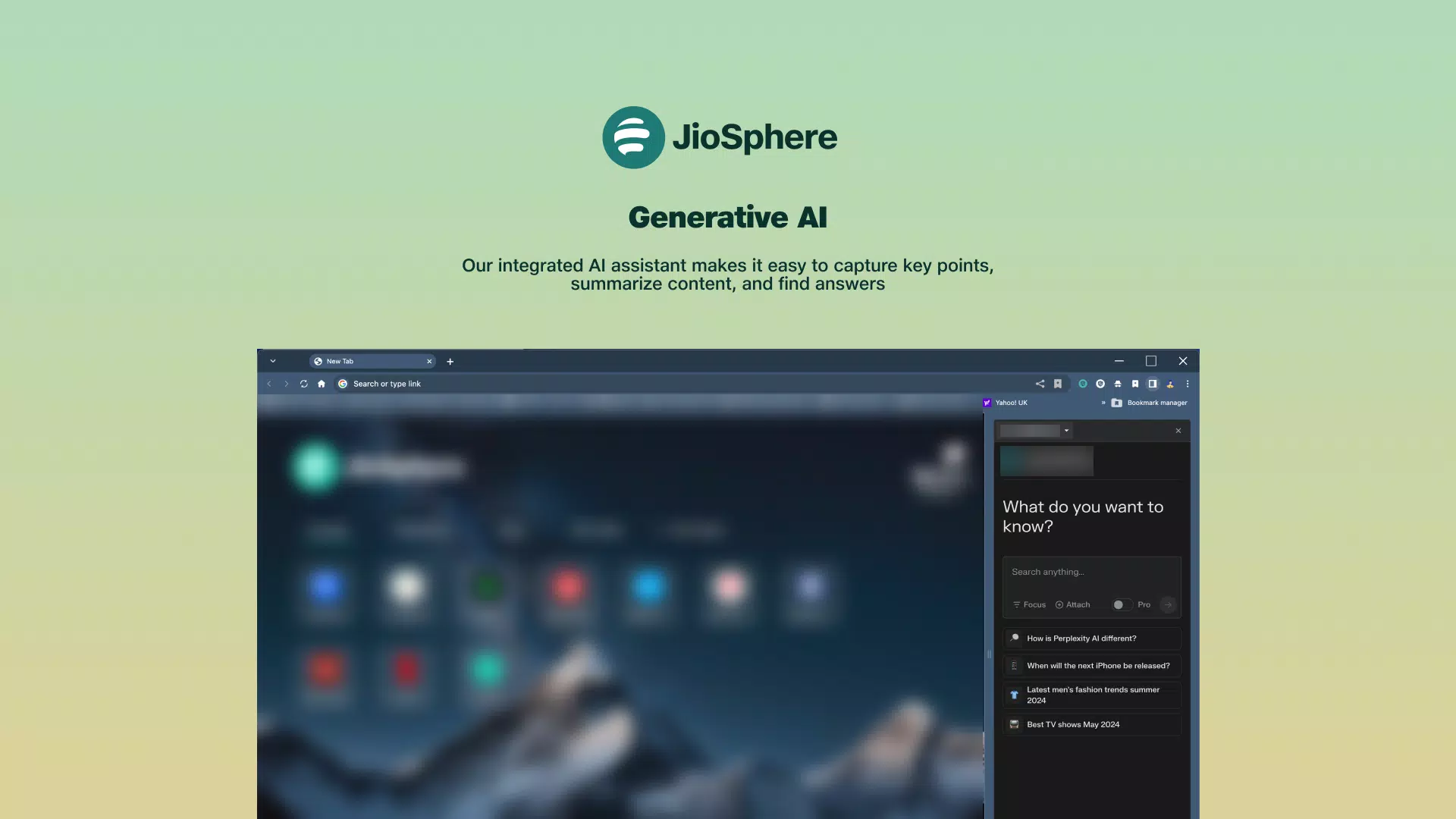Close the AI side panel

[x=1178, y=431]
